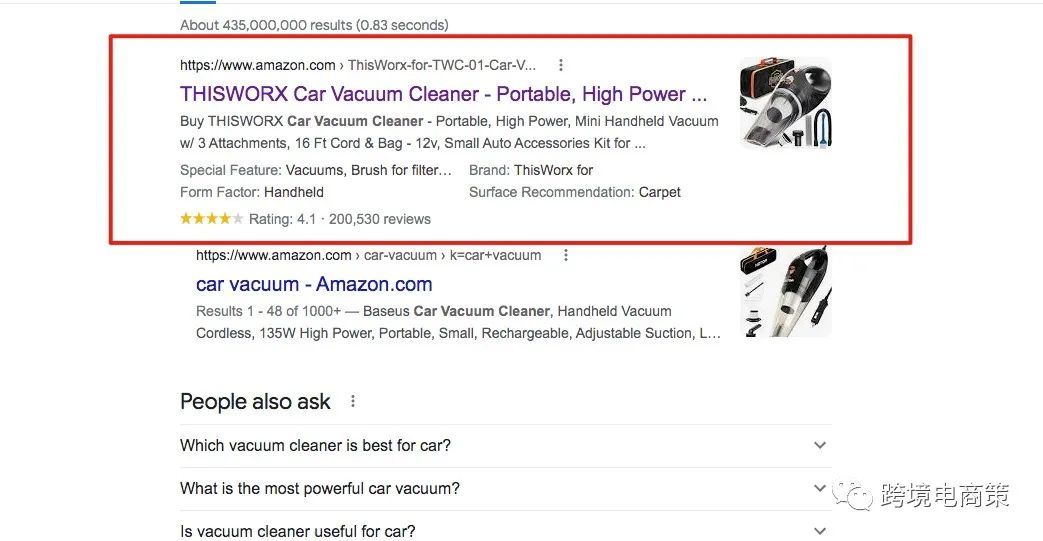The height and width of the screenshot is (541, 1043).
Task: Click the THISWORX vacuum product thumbnail
Action: [x=786, y=102]
